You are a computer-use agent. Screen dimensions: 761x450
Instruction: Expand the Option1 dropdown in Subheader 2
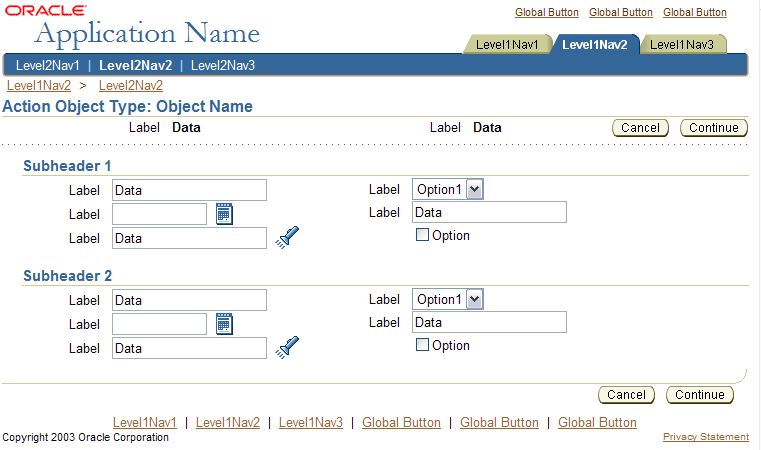475,300
